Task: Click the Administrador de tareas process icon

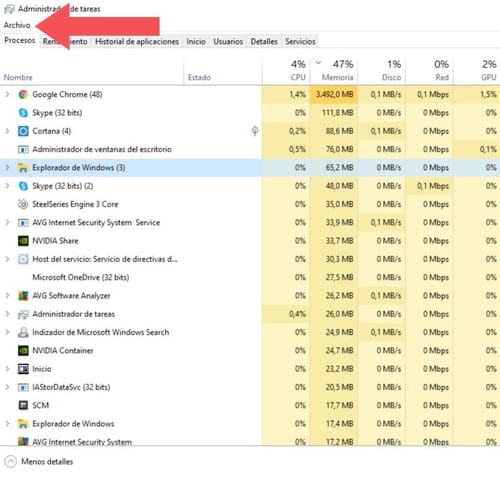Action: 23,314
